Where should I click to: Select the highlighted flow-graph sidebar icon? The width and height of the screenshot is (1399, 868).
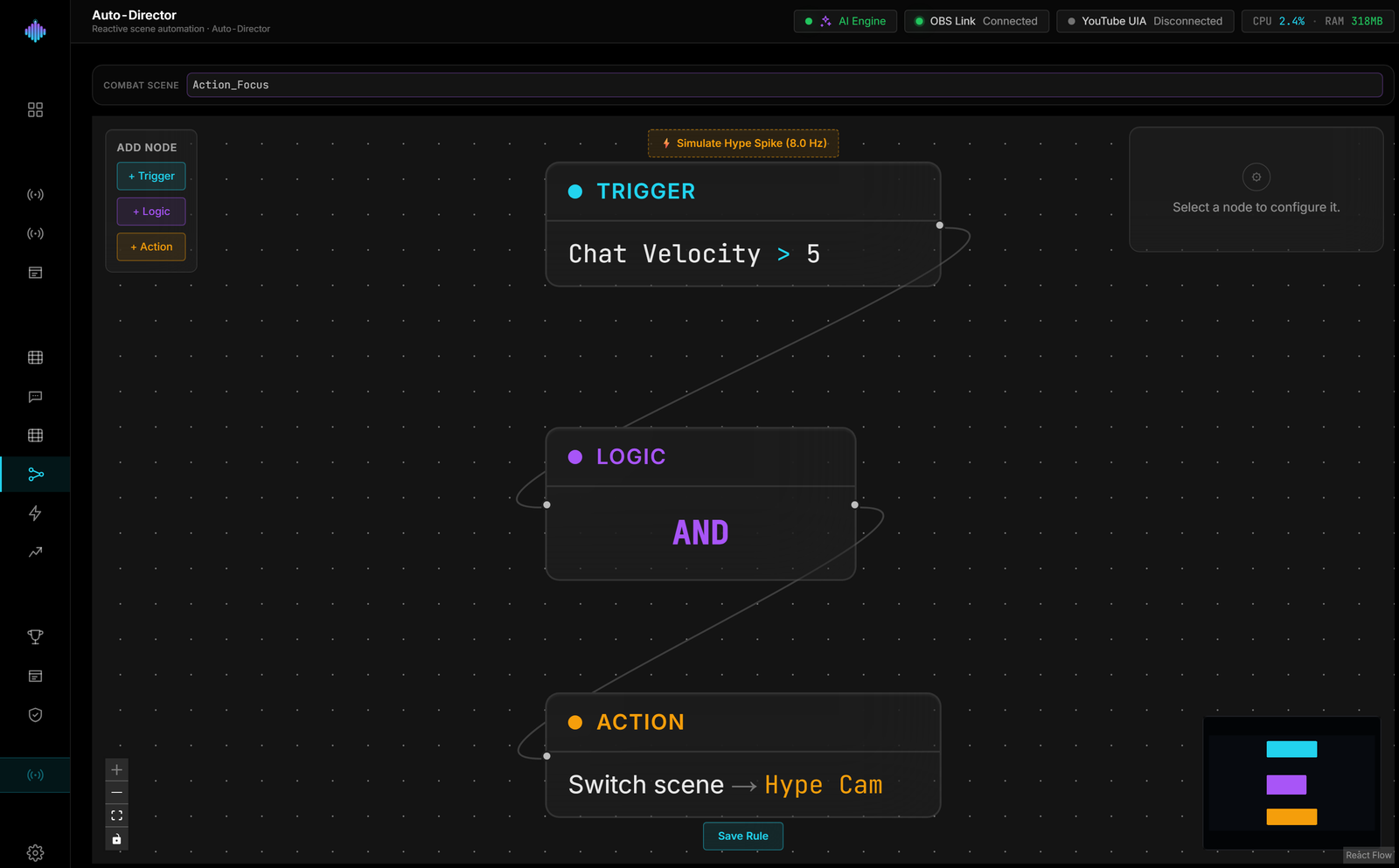[35, 475]
